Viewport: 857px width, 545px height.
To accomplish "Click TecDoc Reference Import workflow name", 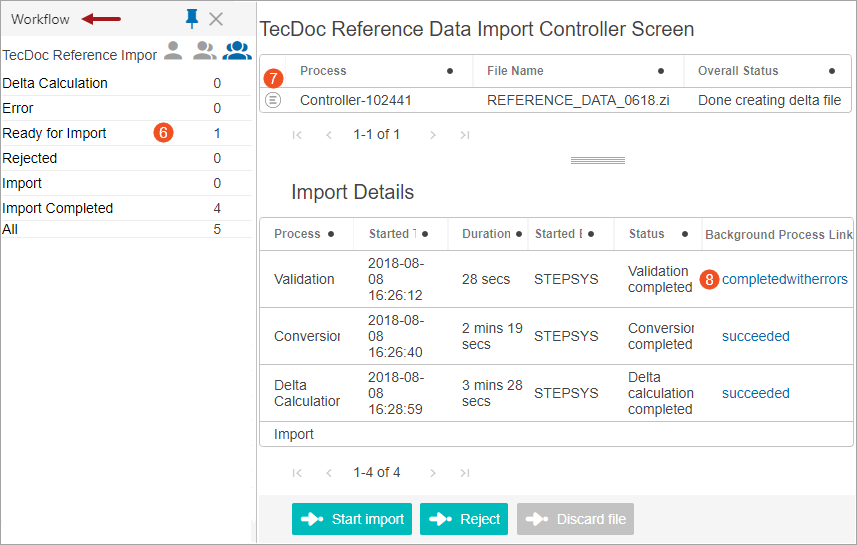I will (80, 55).
